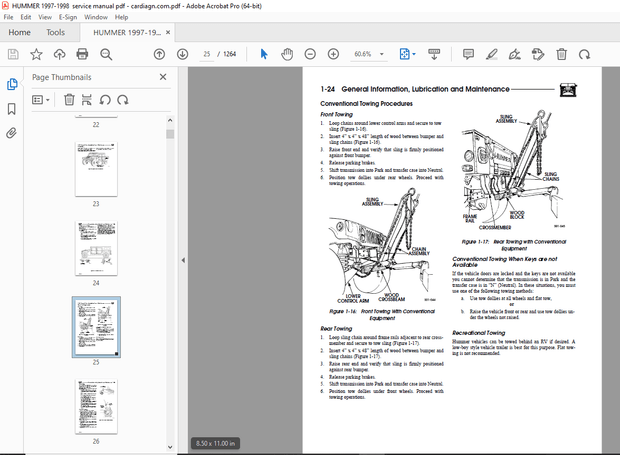Click the 8.50 x 11.00 in page size label
The image size is (620, 455).
tap(215, 444)
